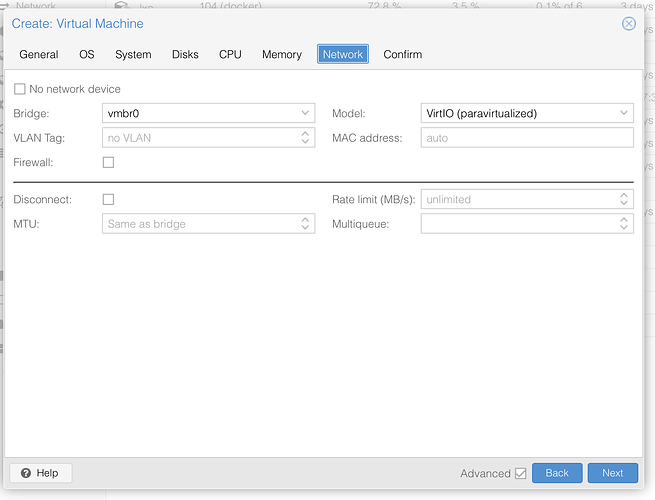The width and height of the screenshot is (655, 500).
Task: Switch to the OS tab
Action: tap(87, 54)
